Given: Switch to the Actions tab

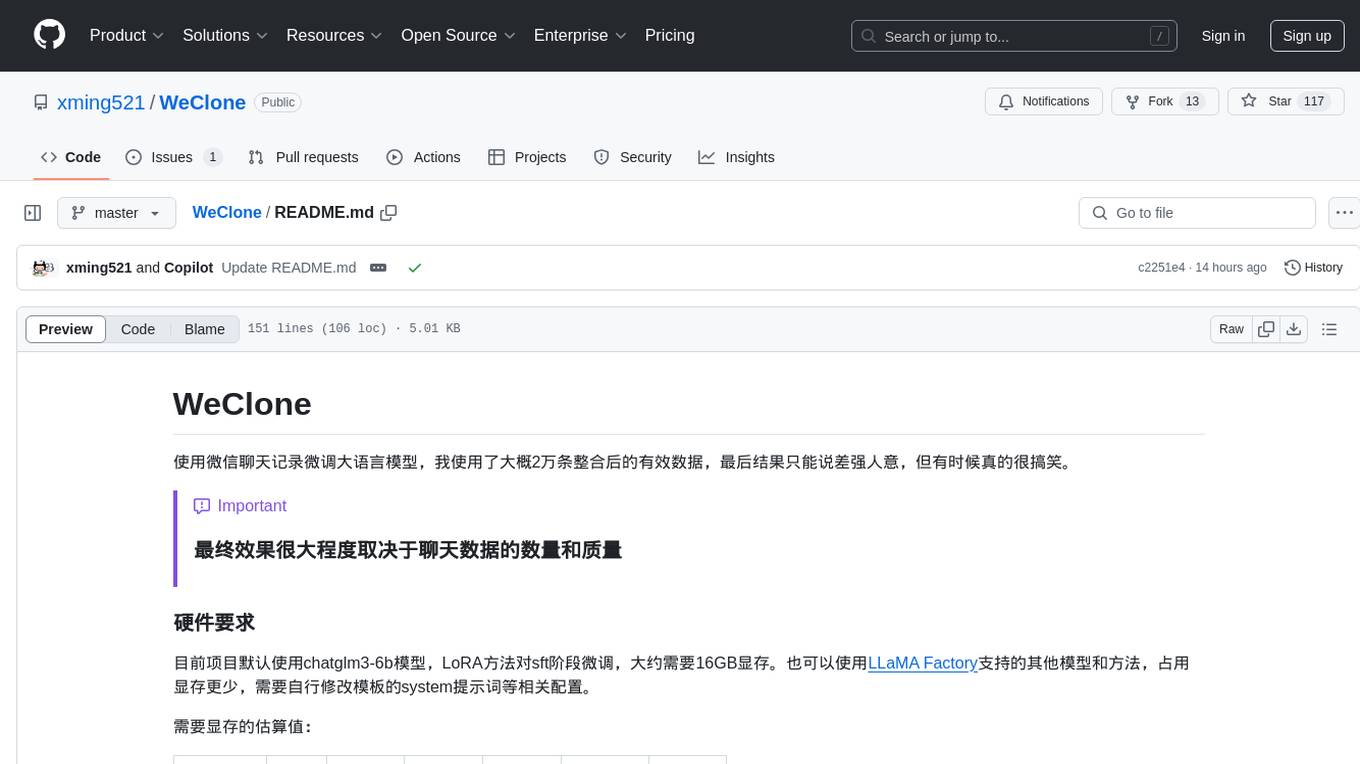Looking at the screenshot, I should [x=423, y=157].
